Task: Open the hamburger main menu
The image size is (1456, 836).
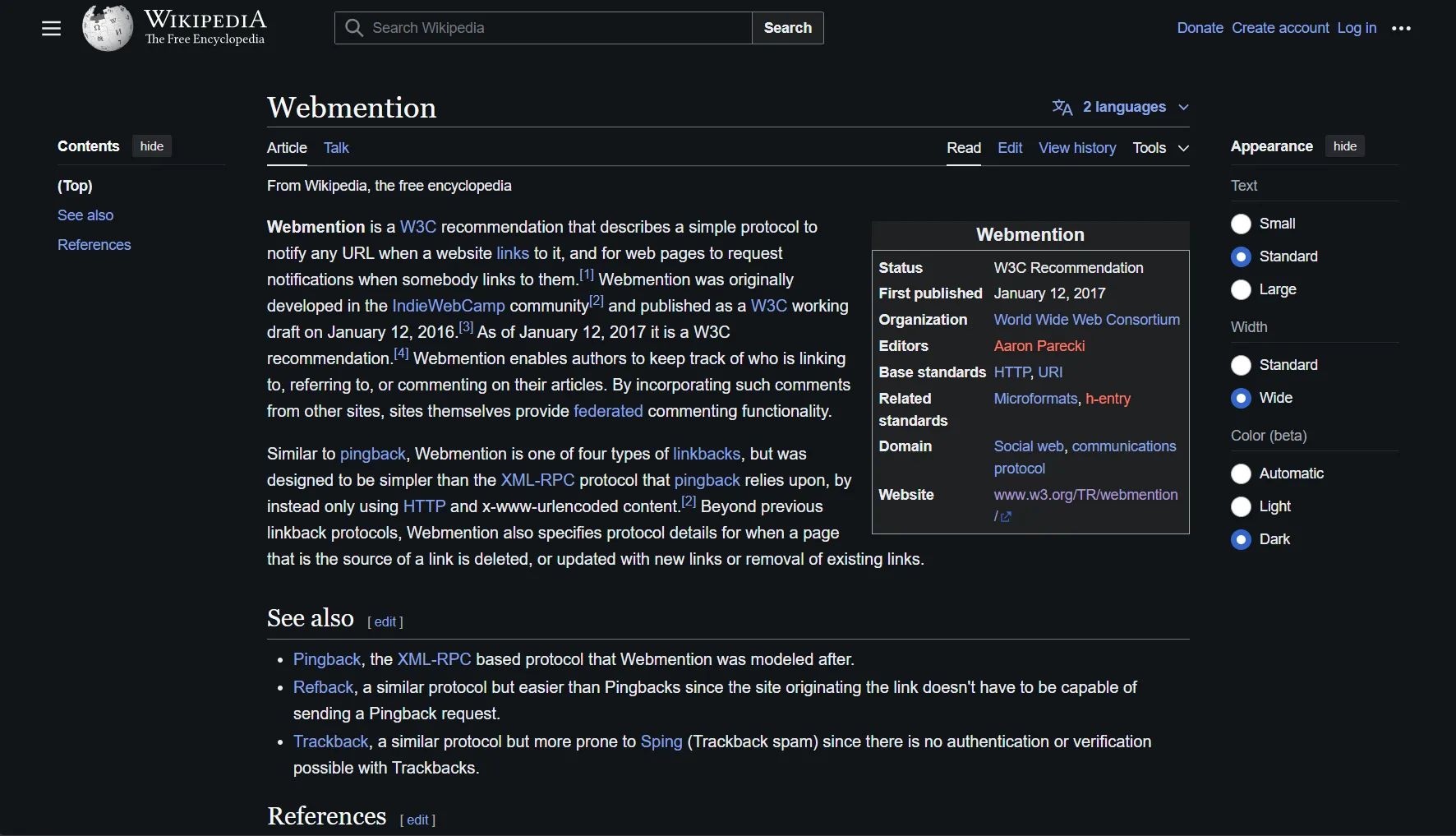Action: pos(50,28)
